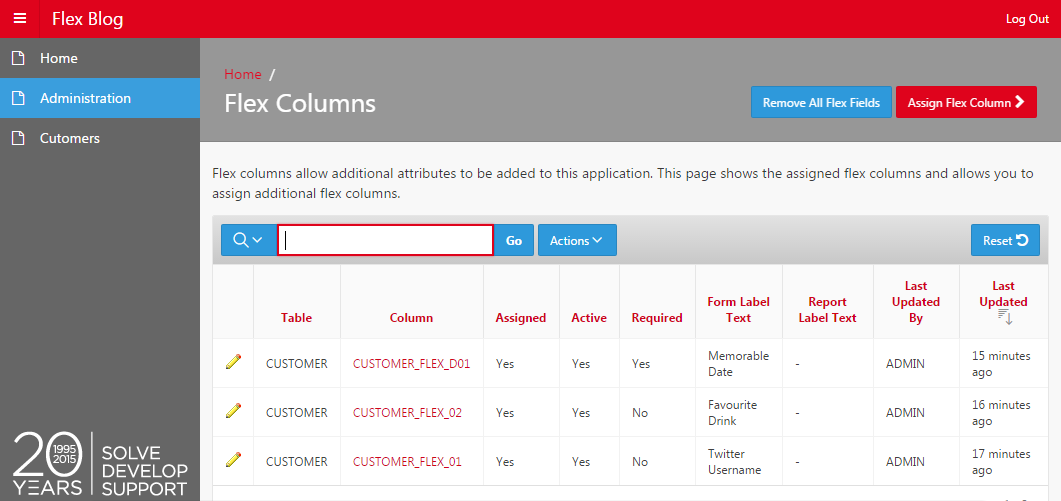Expand the Actions menu
1061x501 pixels.
(577, 240)
